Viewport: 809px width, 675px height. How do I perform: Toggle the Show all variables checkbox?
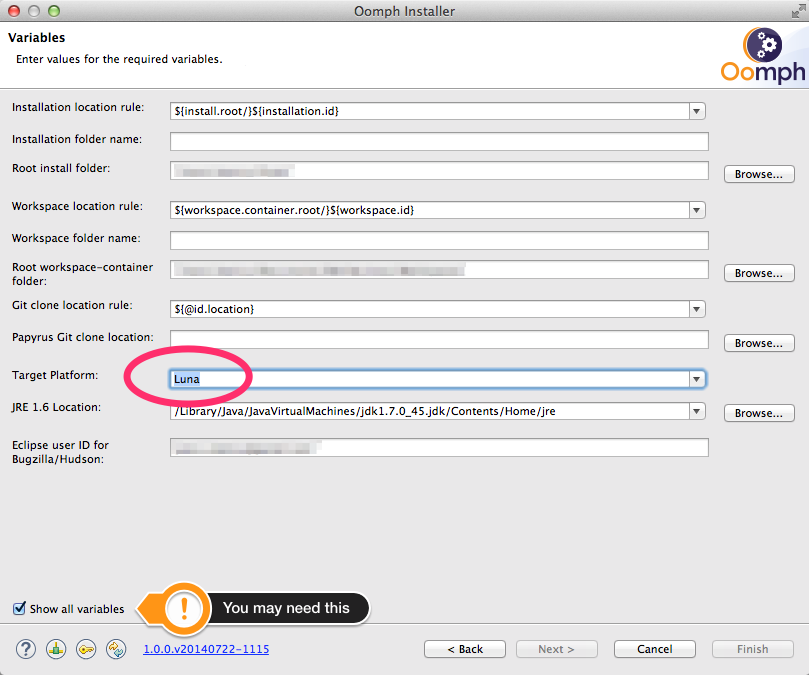19,608
